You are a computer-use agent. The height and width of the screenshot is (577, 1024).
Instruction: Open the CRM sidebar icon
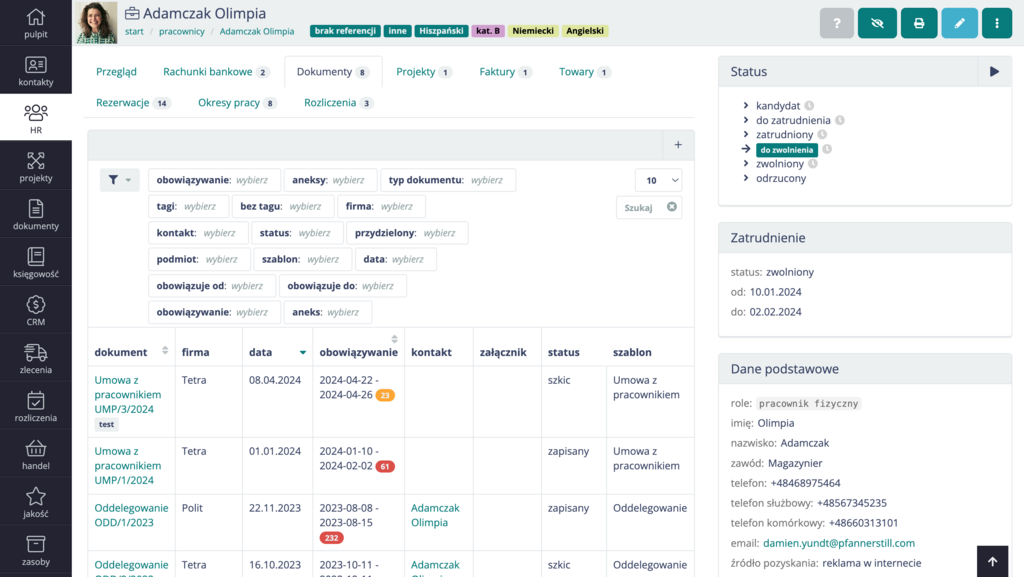tap(35, 310)
